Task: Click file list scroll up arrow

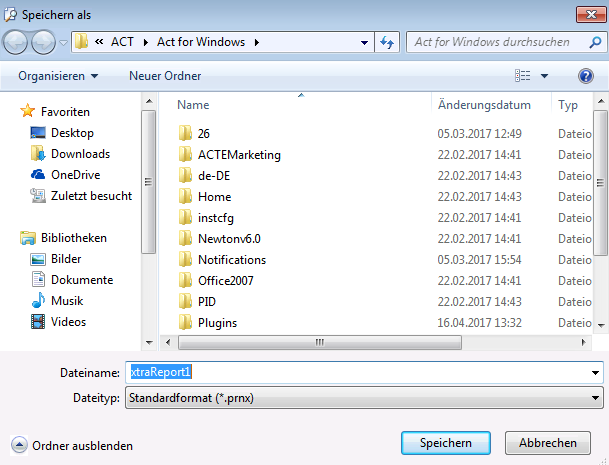Action: 601,101
